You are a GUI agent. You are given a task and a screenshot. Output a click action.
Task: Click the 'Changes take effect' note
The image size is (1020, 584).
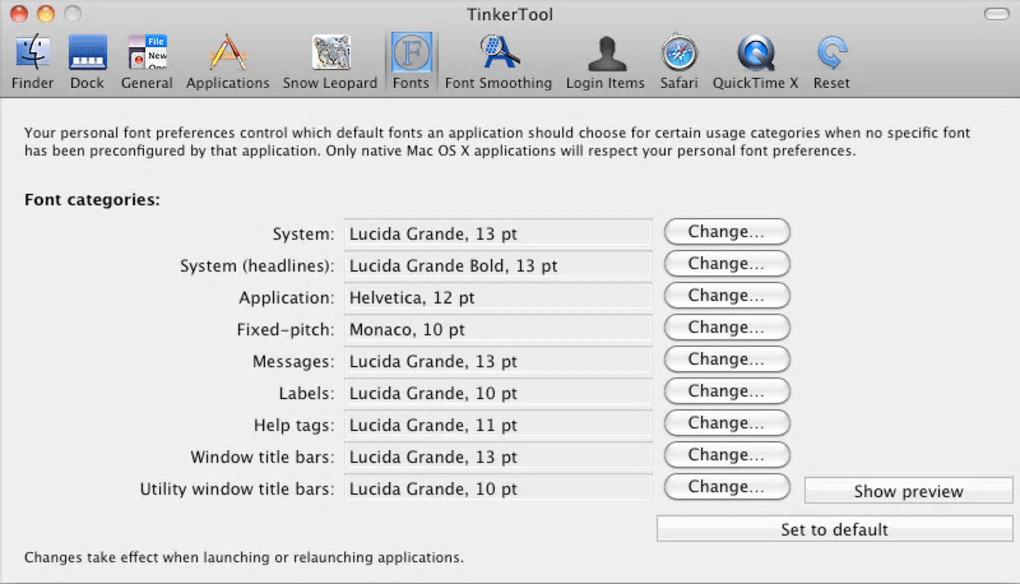[244, 557]
